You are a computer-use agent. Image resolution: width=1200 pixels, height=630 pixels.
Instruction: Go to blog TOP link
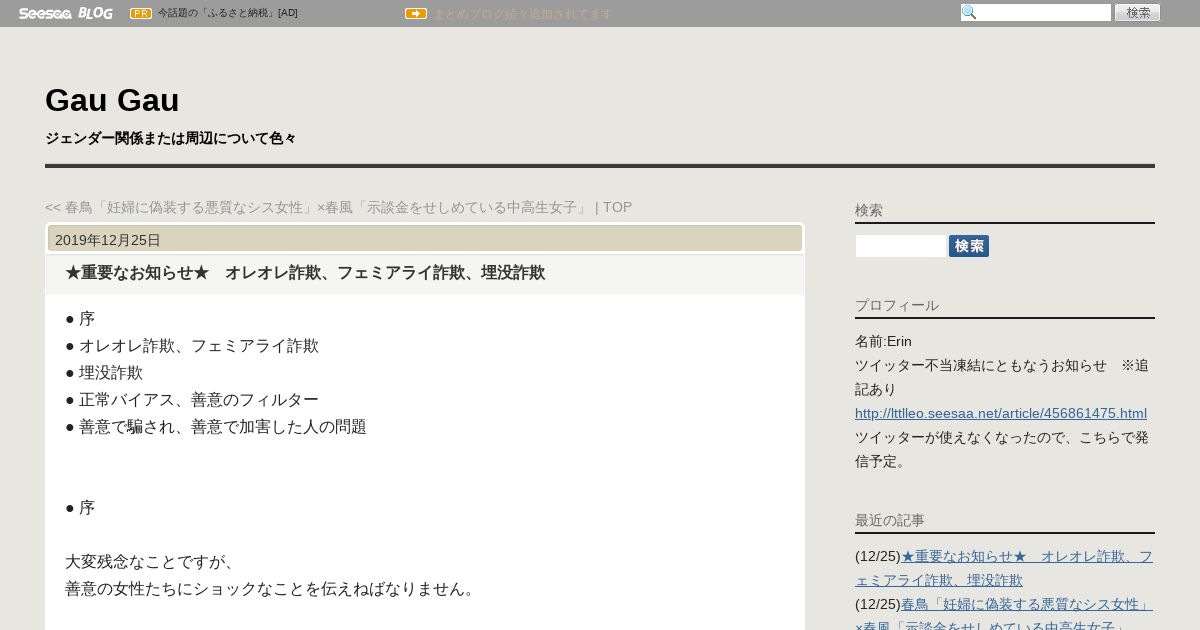pyautogui.click(x=617, y=207)
